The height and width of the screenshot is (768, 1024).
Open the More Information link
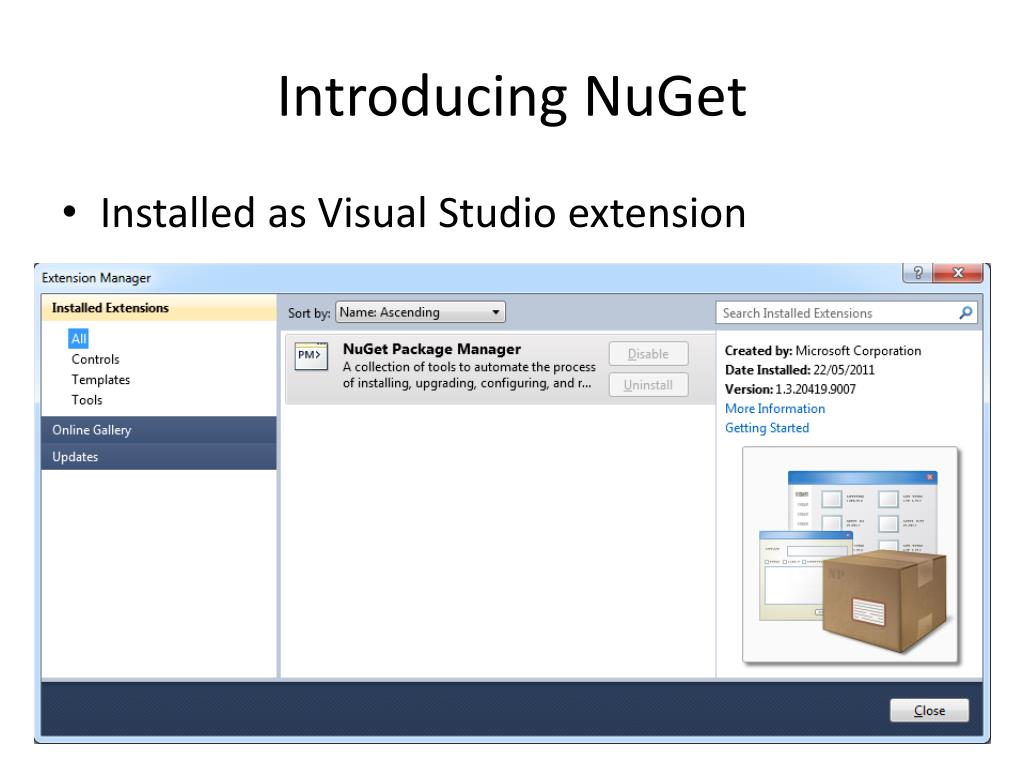[x=775, y=408]
